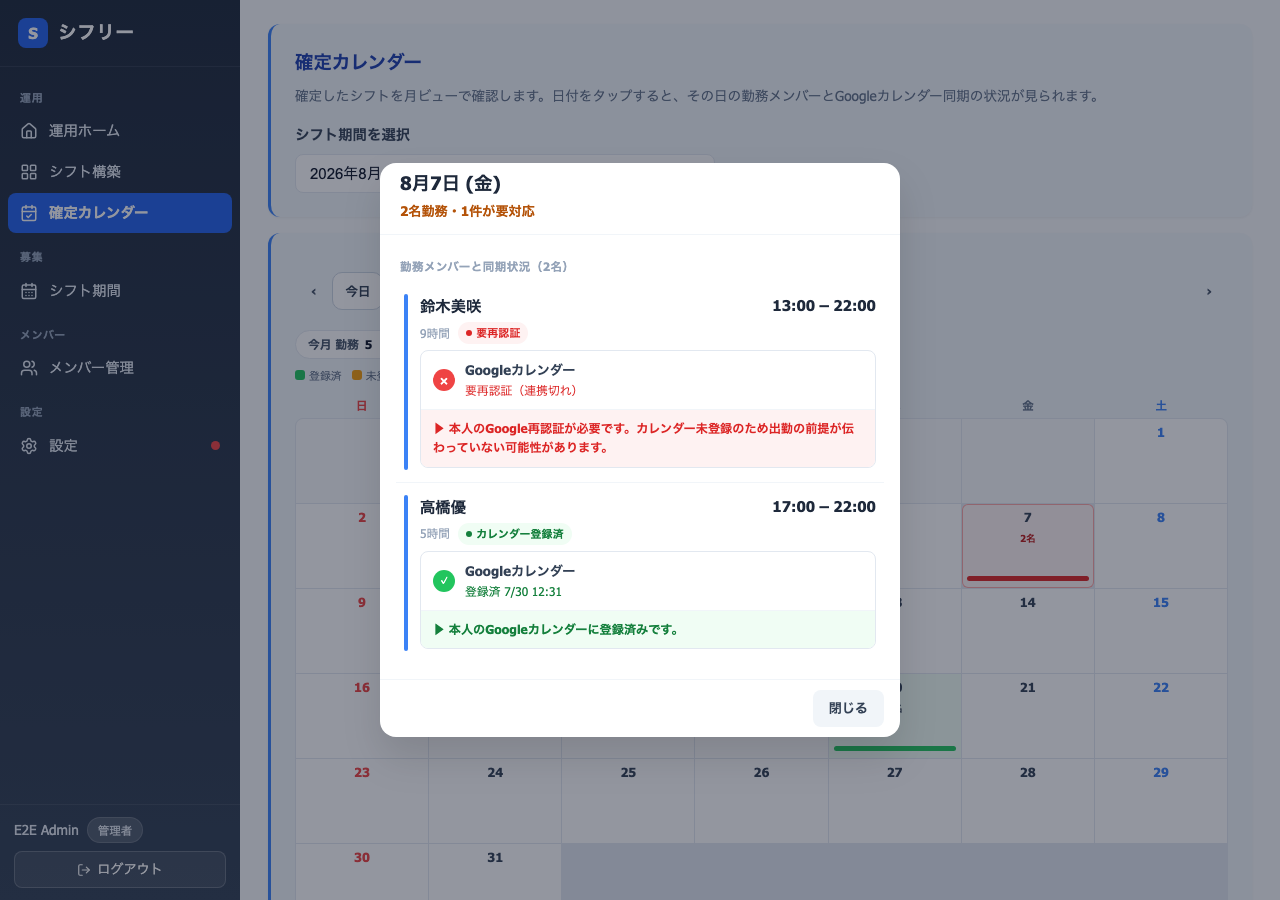Click the 今日 button in calendar
Viewport: 1280px width, 900px height.
point(357,291)
